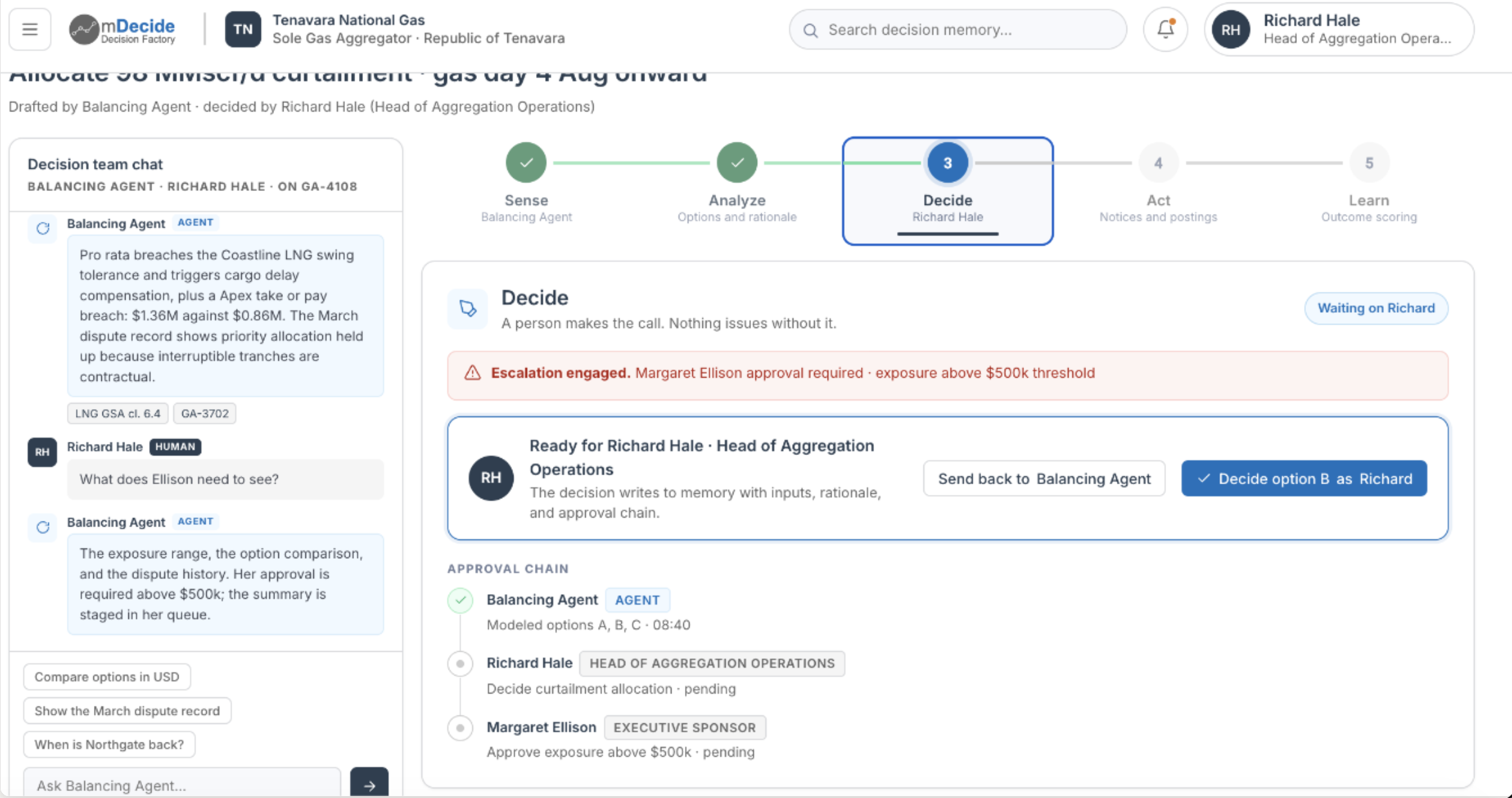Screen dimensions: 1512x798
Task: Click the Decide tag icon
Action: pyautogui.click(x=468, y=308)
